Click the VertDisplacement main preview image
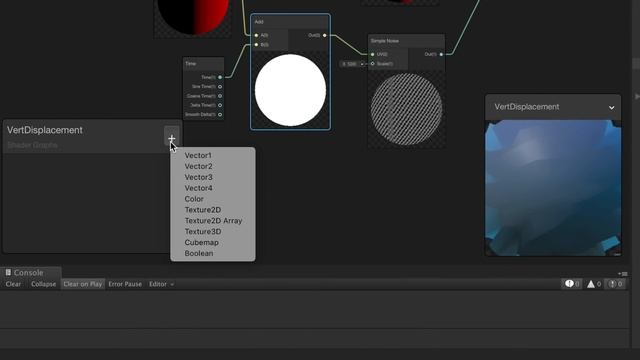 click(553, 188)
